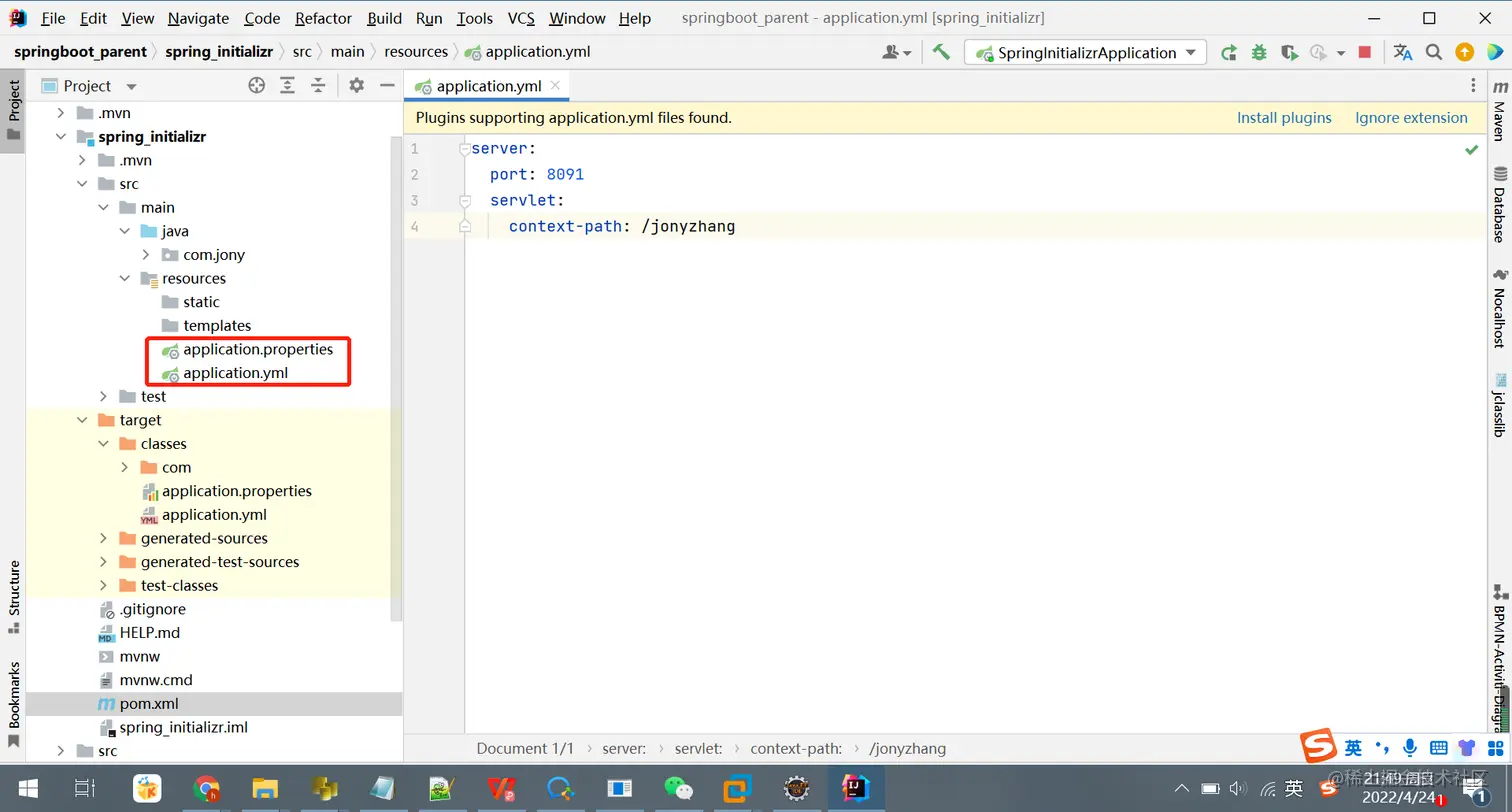
Task: Click servlet breadcrumb in editor footer
Action: coord(698,748)
